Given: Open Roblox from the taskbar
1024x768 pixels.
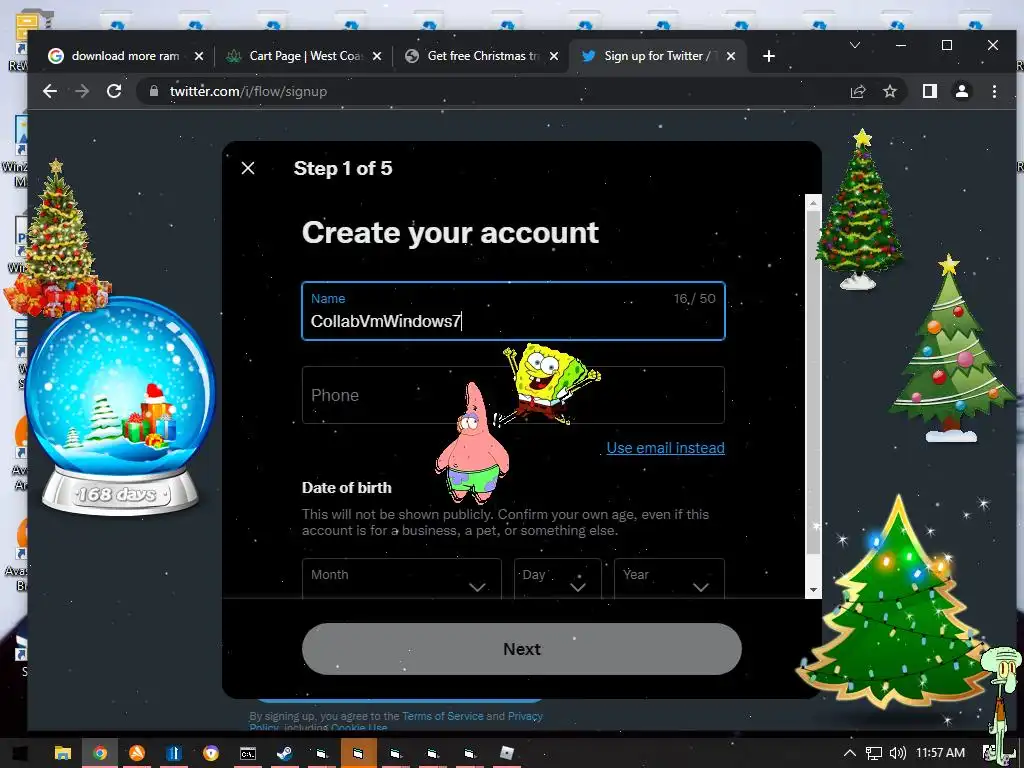Looking at the screenshot, I should [x=507, y=753].
